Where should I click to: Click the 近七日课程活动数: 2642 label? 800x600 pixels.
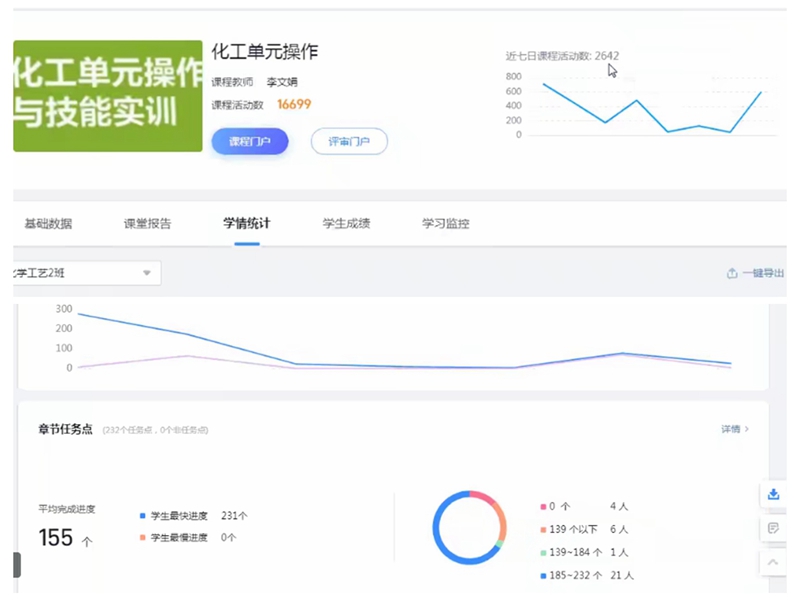click(x=562, y=56)
